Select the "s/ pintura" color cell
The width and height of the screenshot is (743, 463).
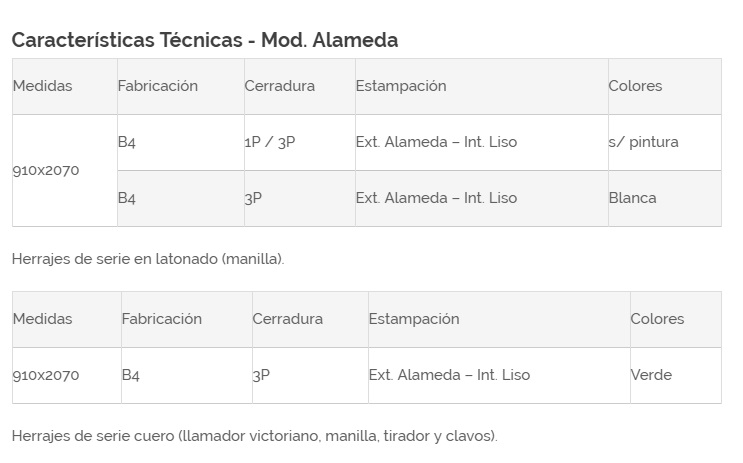pyautogui.click(x=643, y=142)
